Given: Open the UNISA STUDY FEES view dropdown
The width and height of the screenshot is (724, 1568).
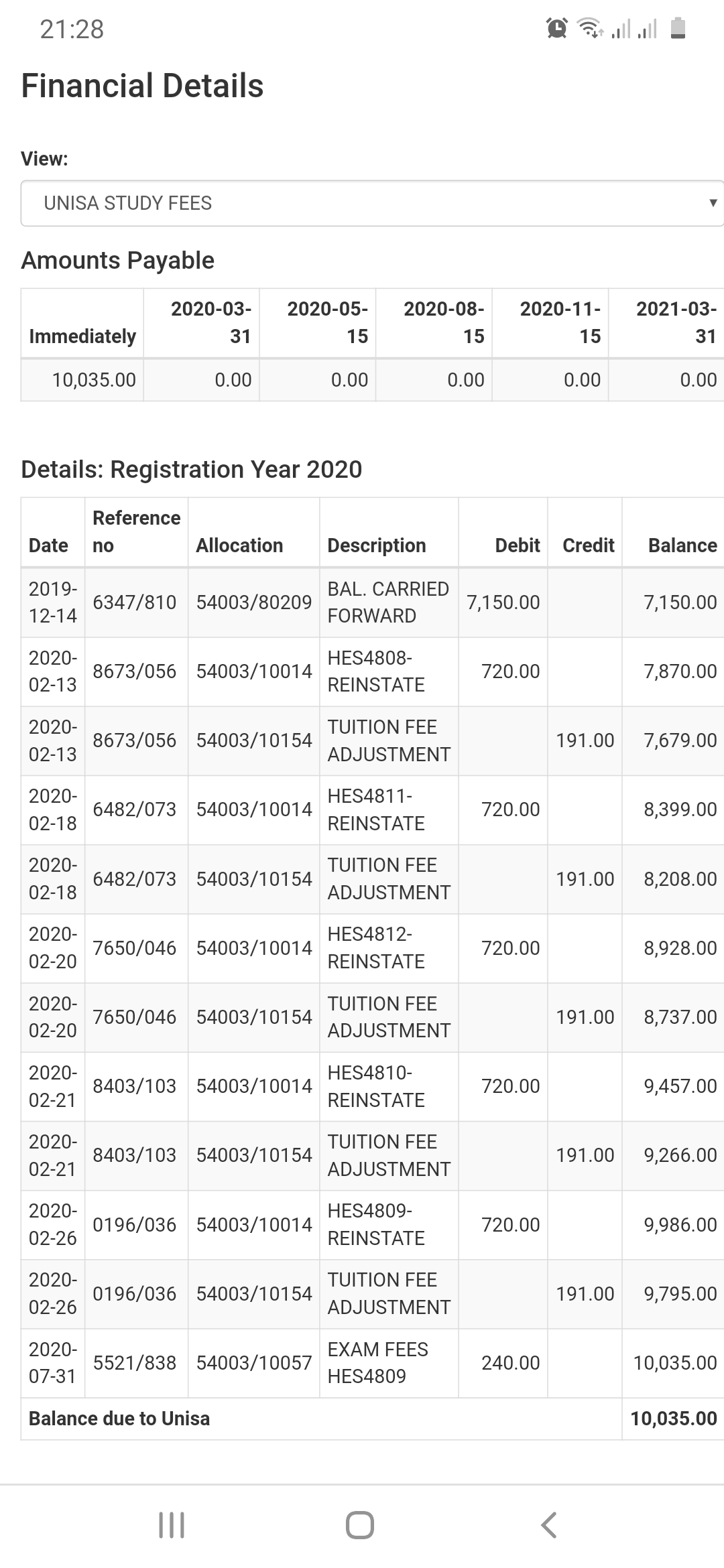Looking at the screenshot, I should (x=362, y=203).
